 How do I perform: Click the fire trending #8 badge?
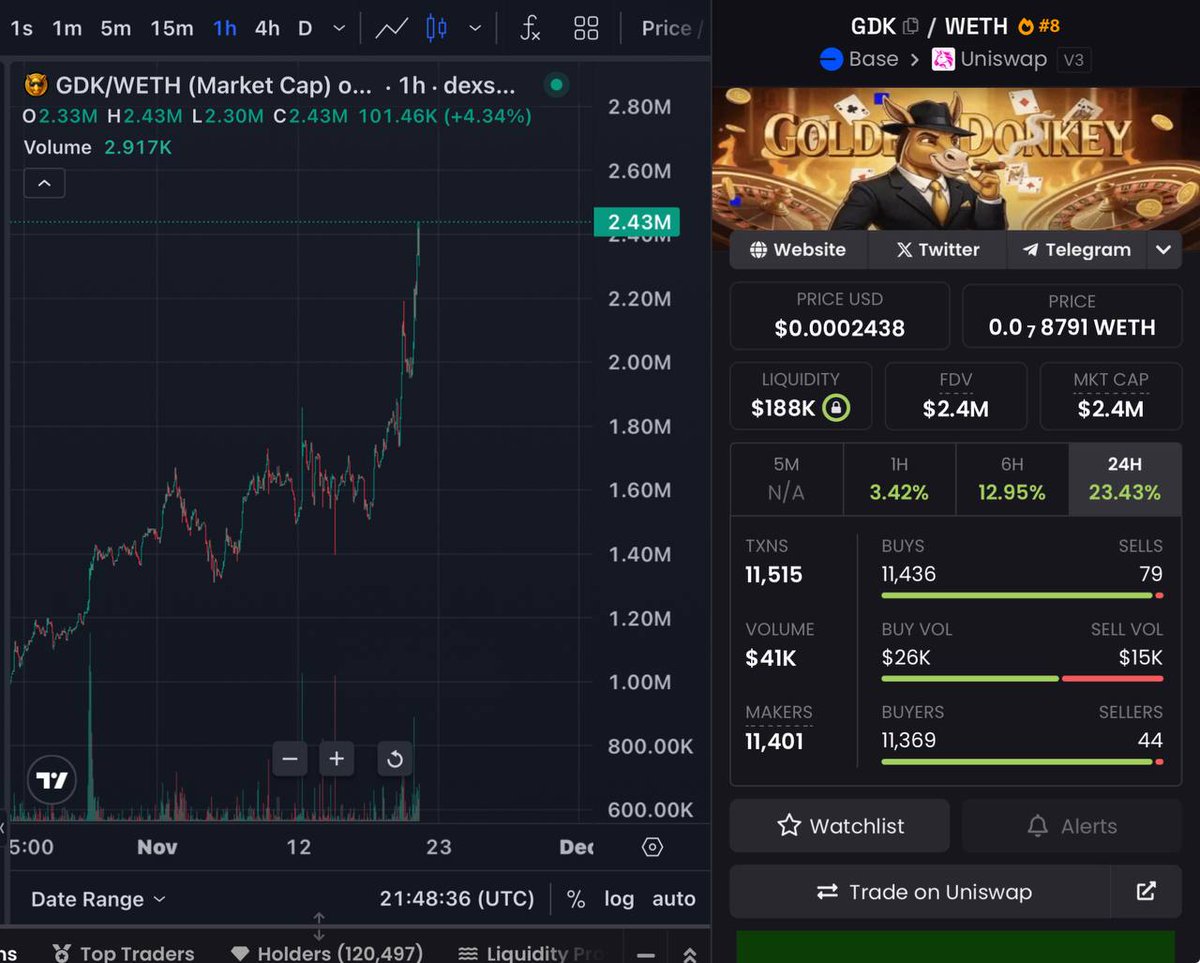point(1038,27)
